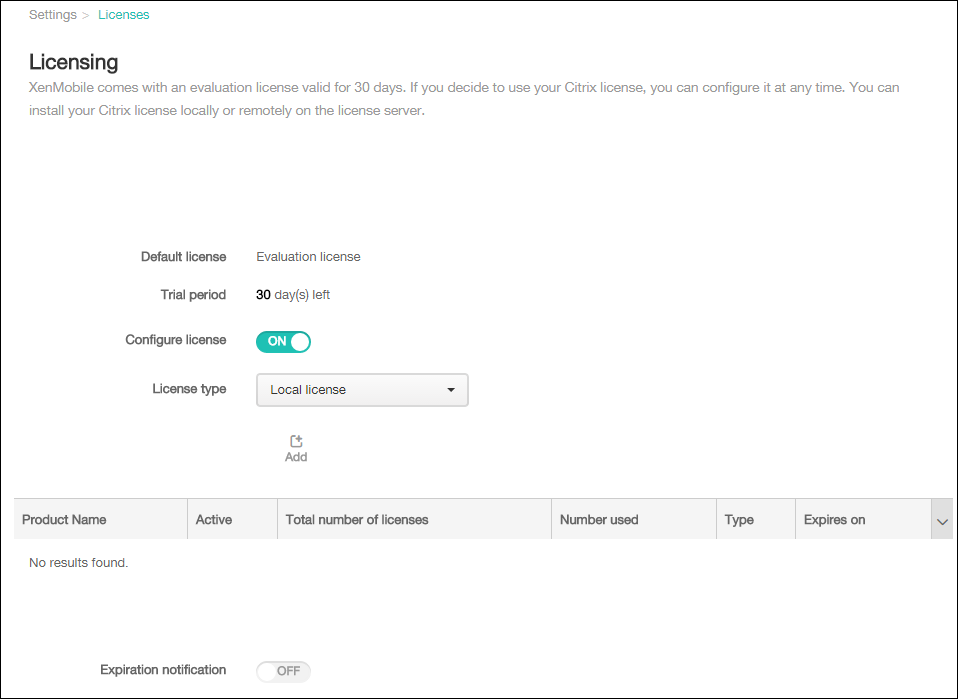
Task: Sort by the Number used column
Action: click(599, 520)
